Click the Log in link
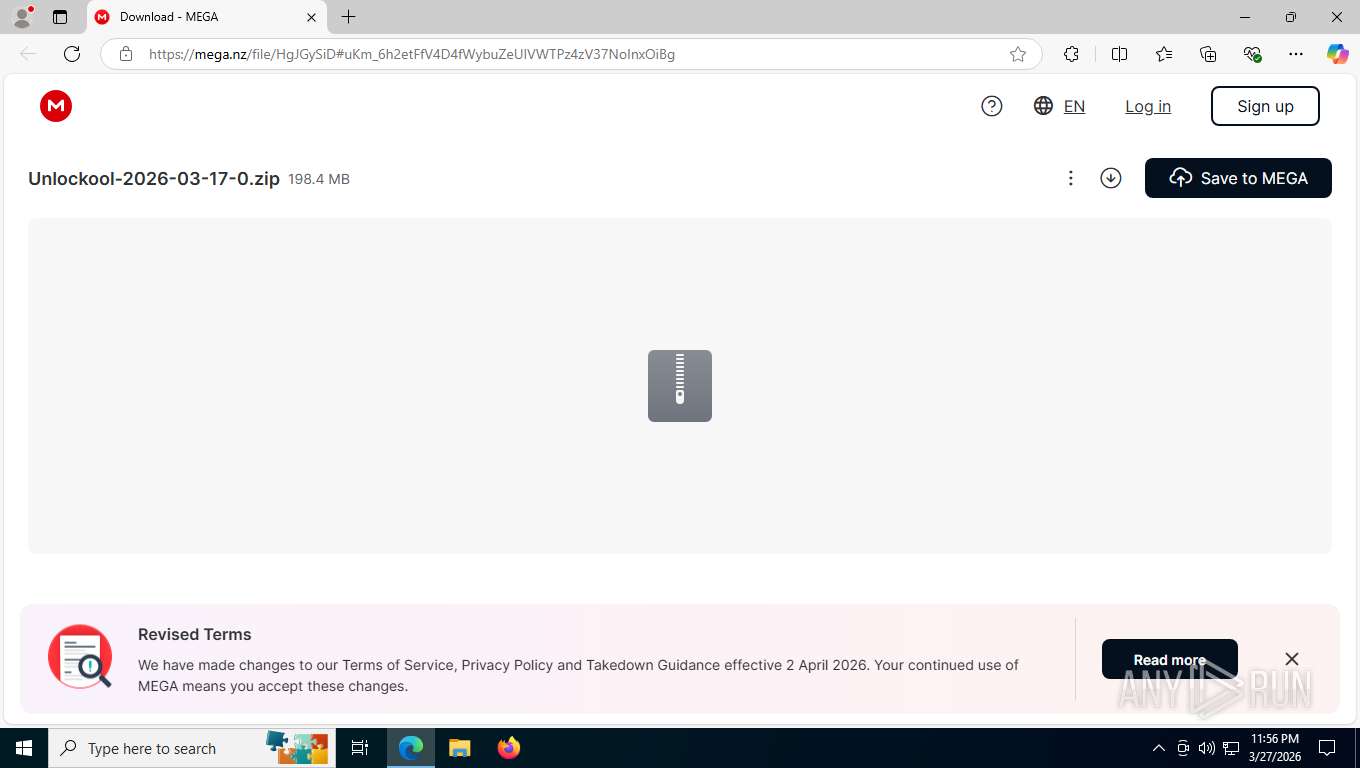 pyautogui.click(x=1148, y=106)
